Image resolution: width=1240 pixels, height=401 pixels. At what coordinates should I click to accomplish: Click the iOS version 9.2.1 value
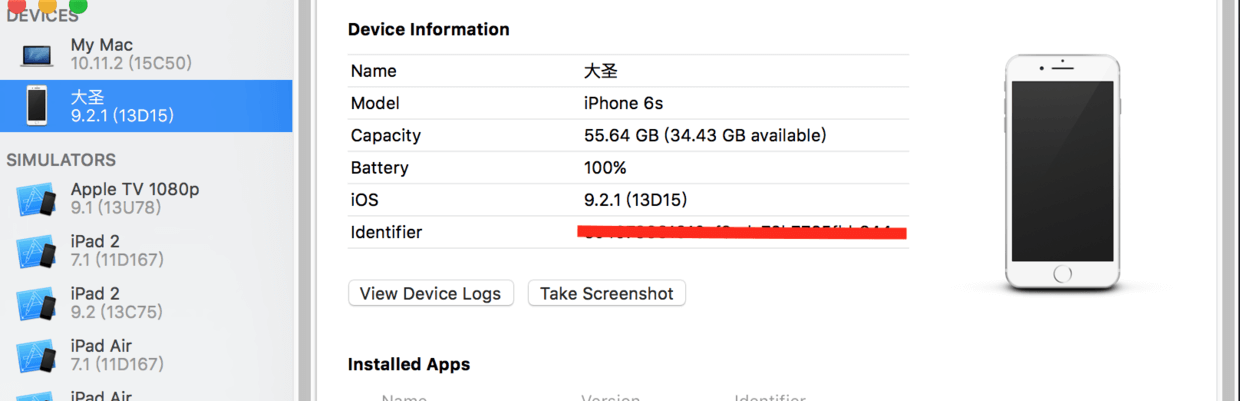coord(635,200)
